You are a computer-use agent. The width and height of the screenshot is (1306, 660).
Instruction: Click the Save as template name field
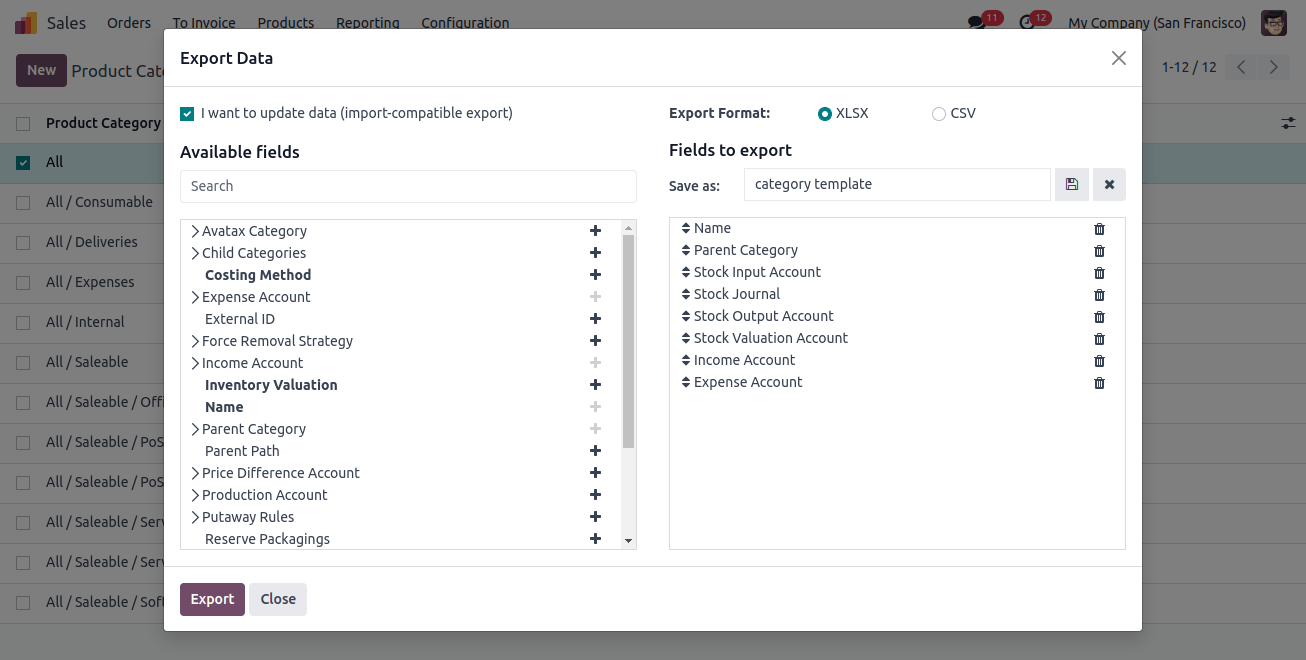pyautogui.click(x=897, y=184)
